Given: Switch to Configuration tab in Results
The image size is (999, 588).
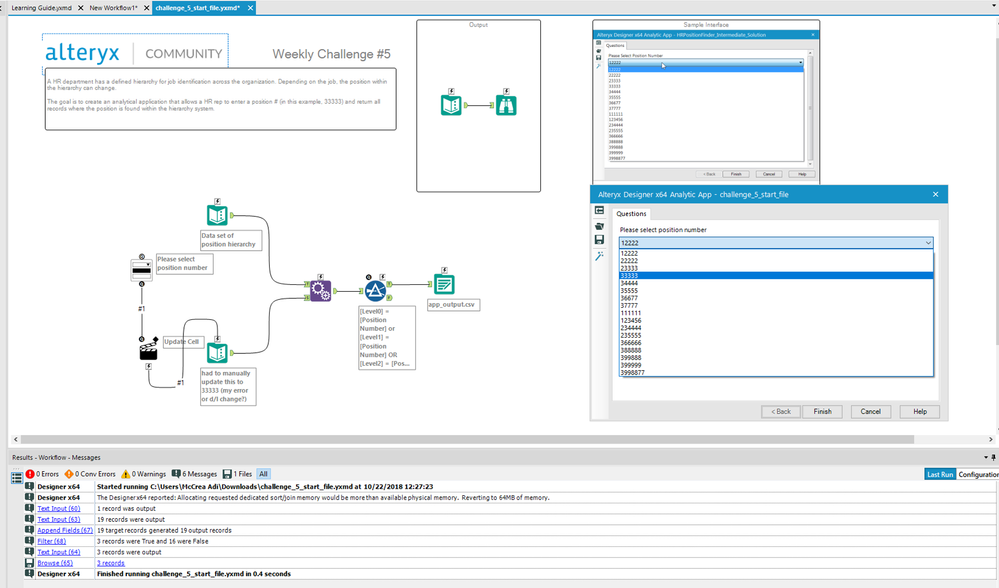Looking at the screenshot, I should point(977,475).
